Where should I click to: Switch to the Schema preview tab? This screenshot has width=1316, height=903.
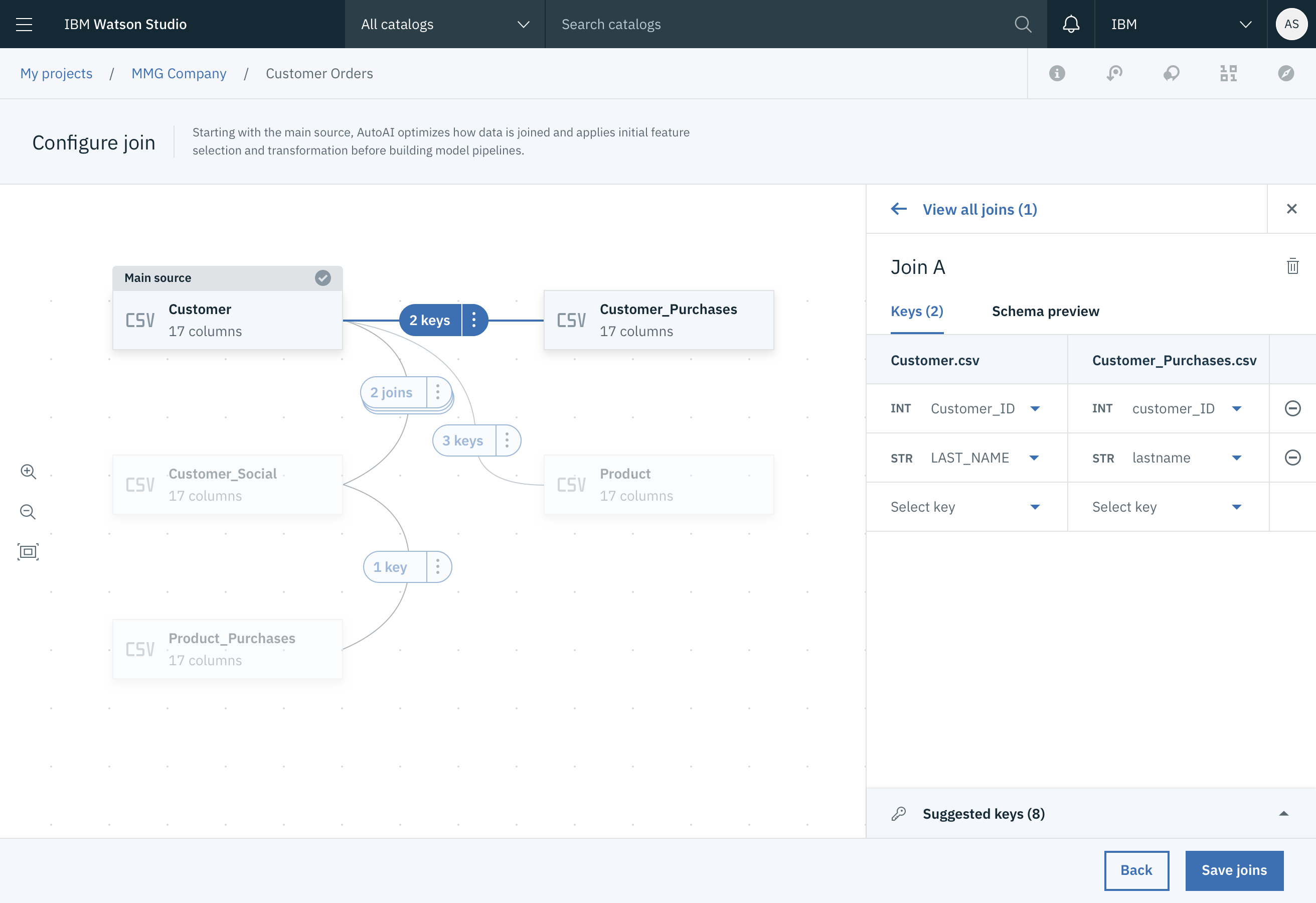[x=1045, y=311]
